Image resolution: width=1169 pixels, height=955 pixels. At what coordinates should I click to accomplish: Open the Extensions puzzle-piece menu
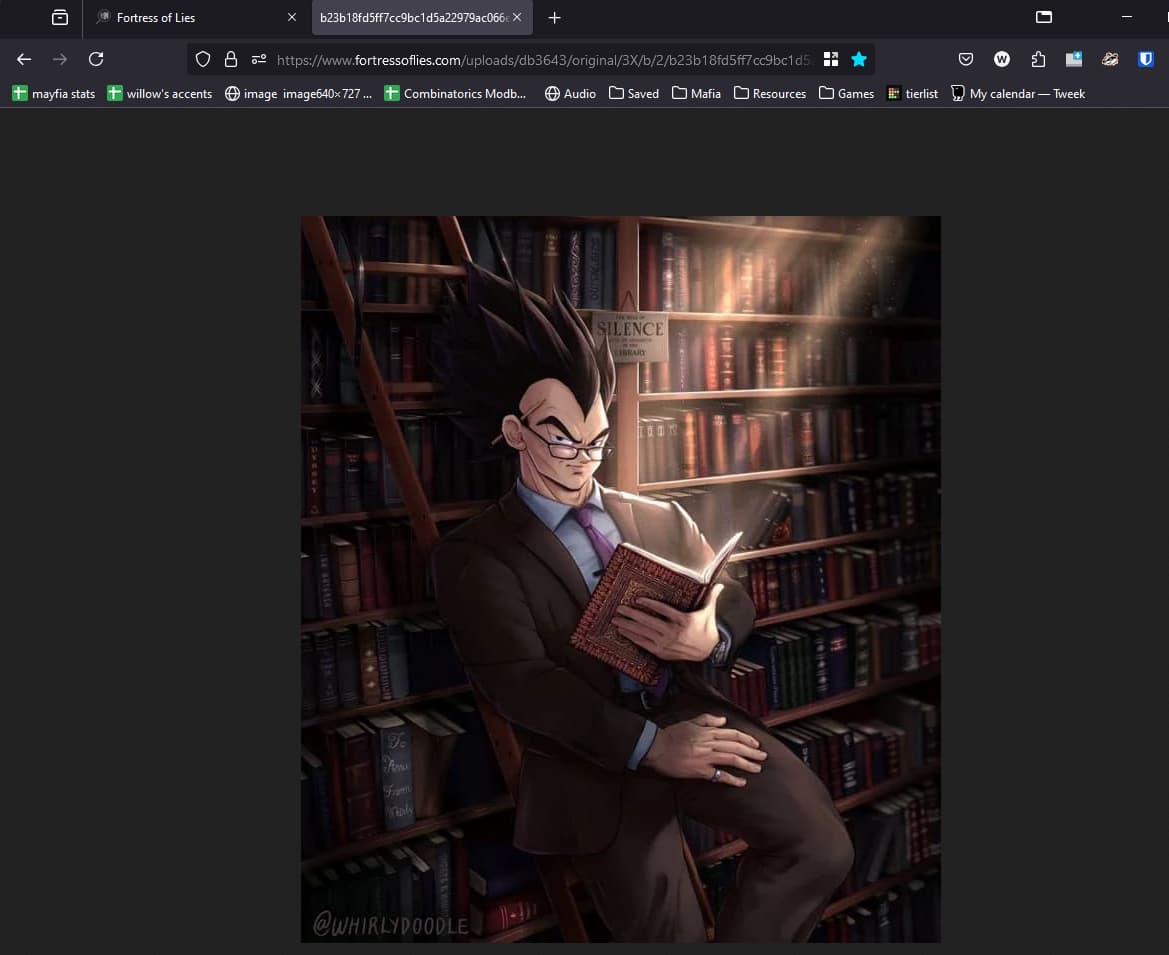point(1038,60)
